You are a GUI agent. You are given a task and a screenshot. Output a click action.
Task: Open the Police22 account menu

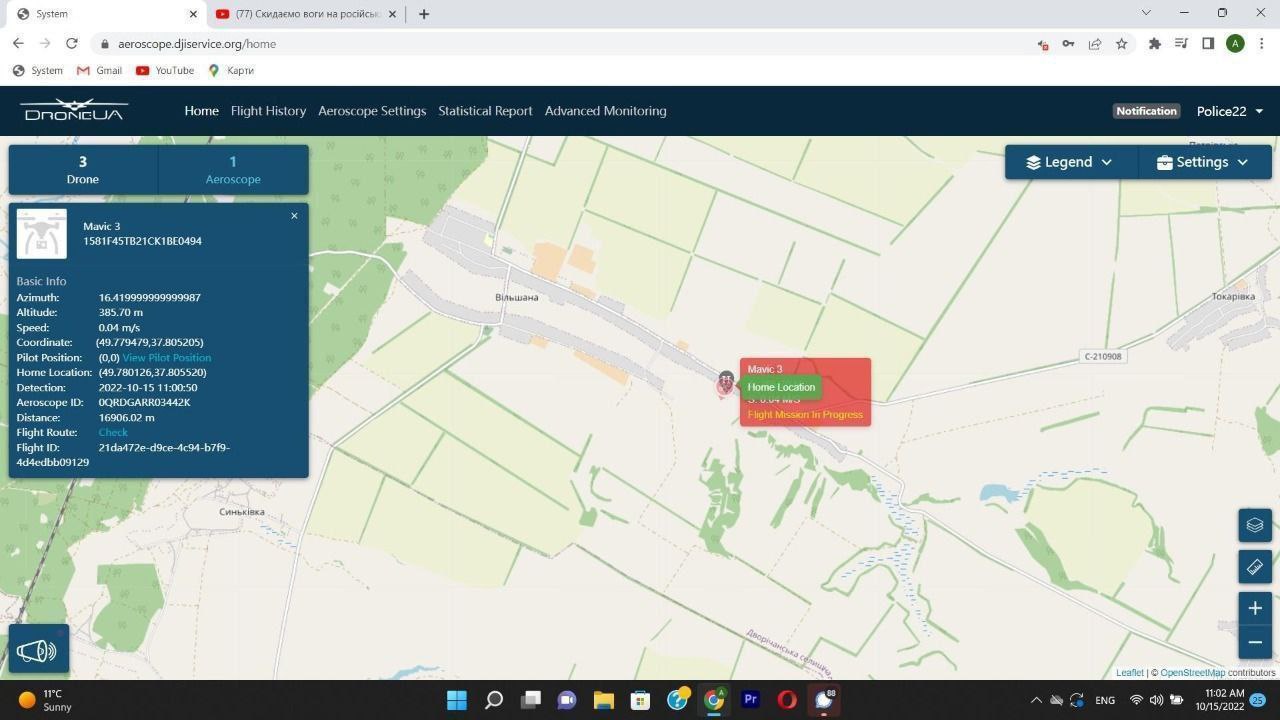(1230, 111)
